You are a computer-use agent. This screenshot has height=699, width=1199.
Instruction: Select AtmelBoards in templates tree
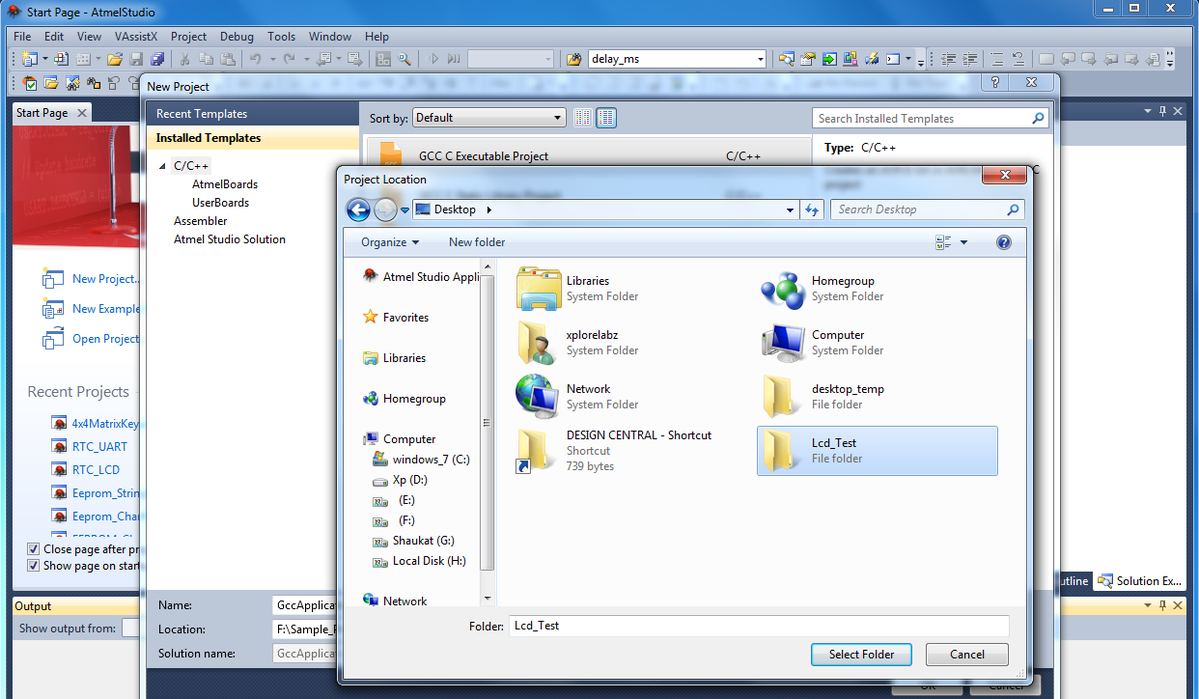coord(225,184)
